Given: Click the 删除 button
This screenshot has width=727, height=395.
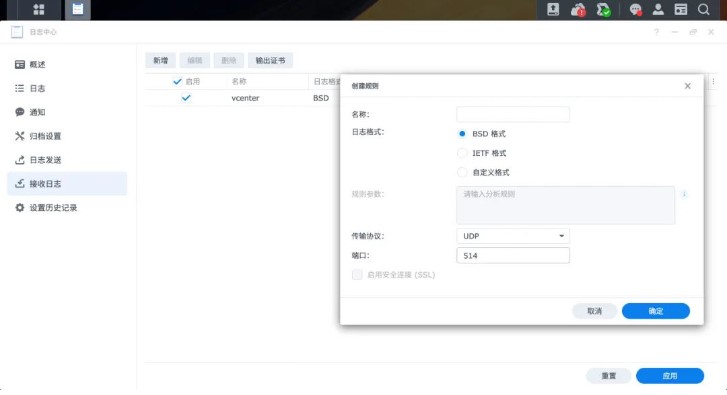Looking at the screenshot, I should pos(229,60).
